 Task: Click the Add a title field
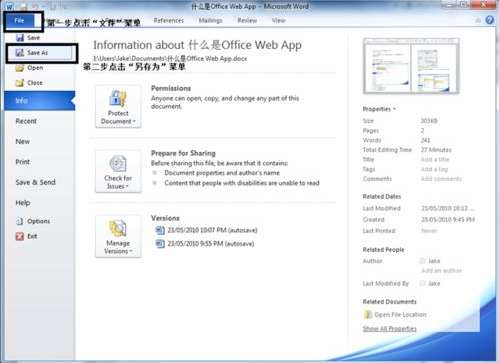coord(435,160)
